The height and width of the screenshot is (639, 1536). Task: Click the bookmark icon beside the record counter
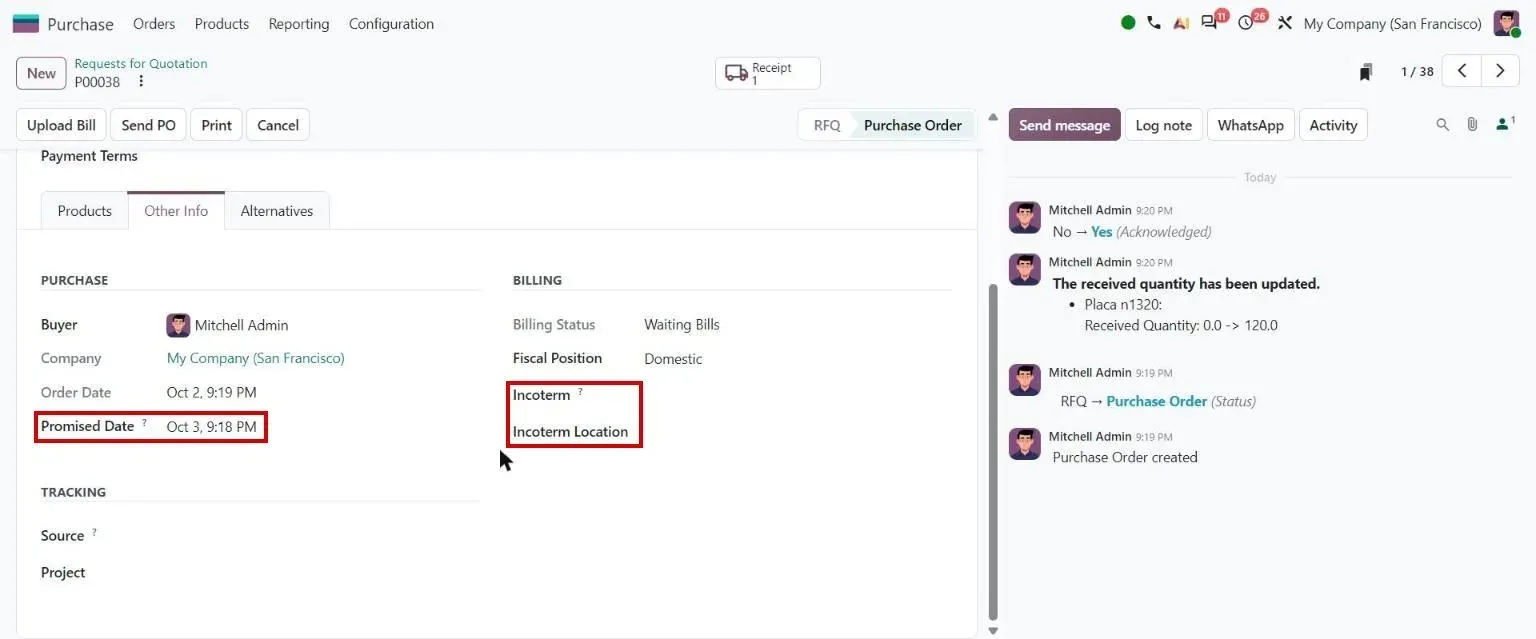(1366, 72)
